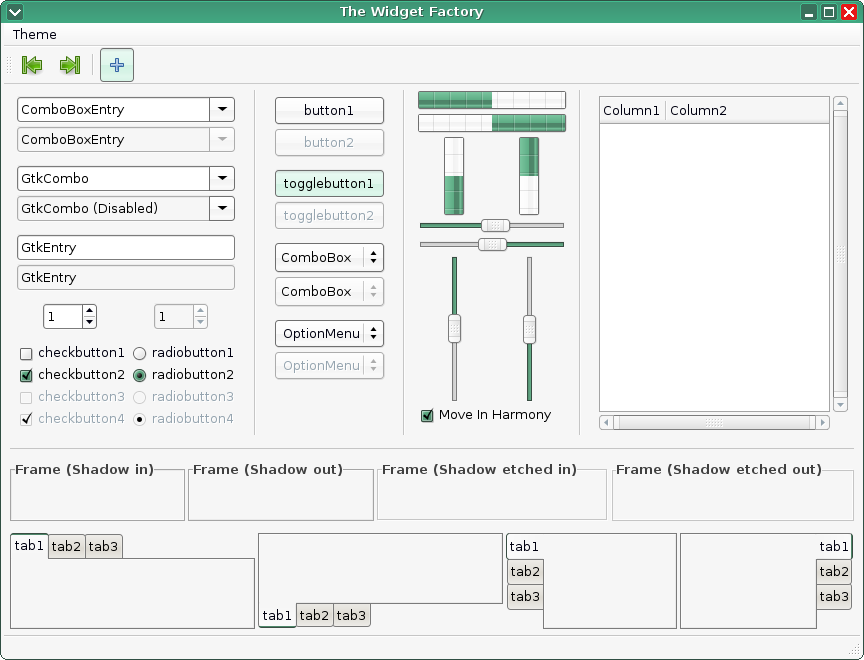This screenshot has height=660, width=864.
Task: Switch to tab2 in the top-tabbed notebook
Action: coord(66,547)
